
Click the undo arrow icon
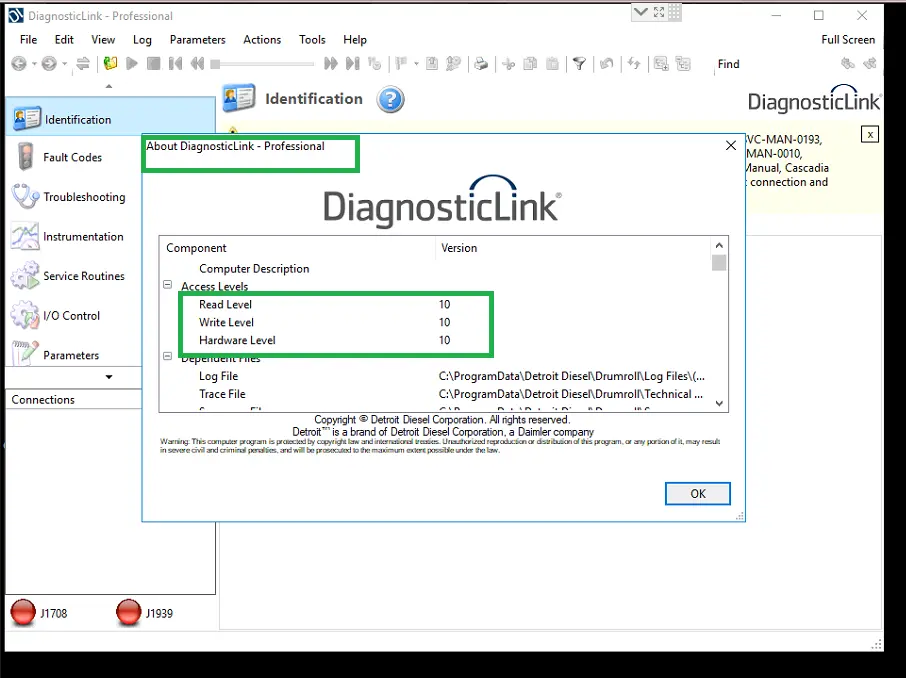point(606,64)
